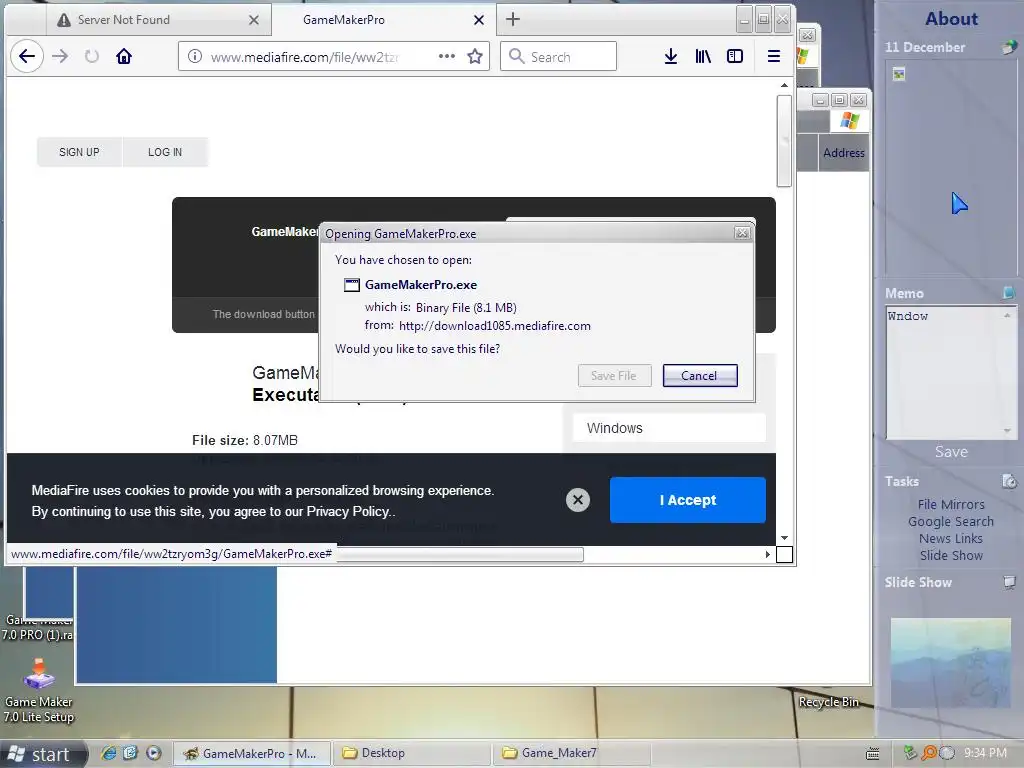Open the page actions three-dot menu
1024x768 pixels.
tap(447, 56)
